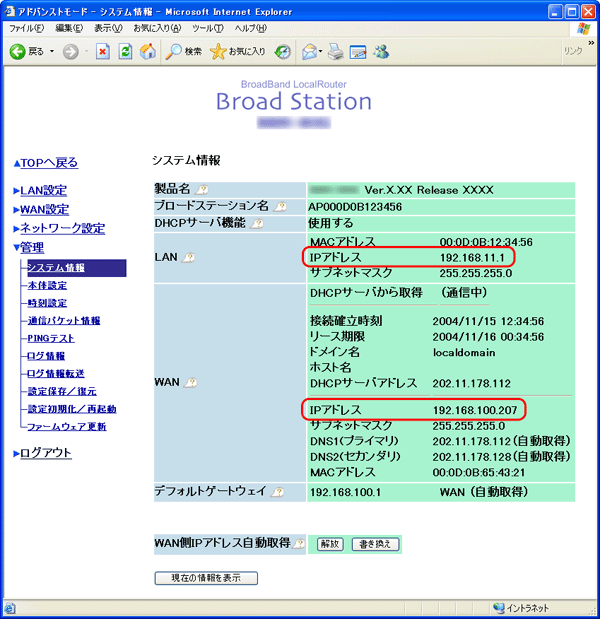
Task: Click the Forward arrow icon
Action: 71,52
